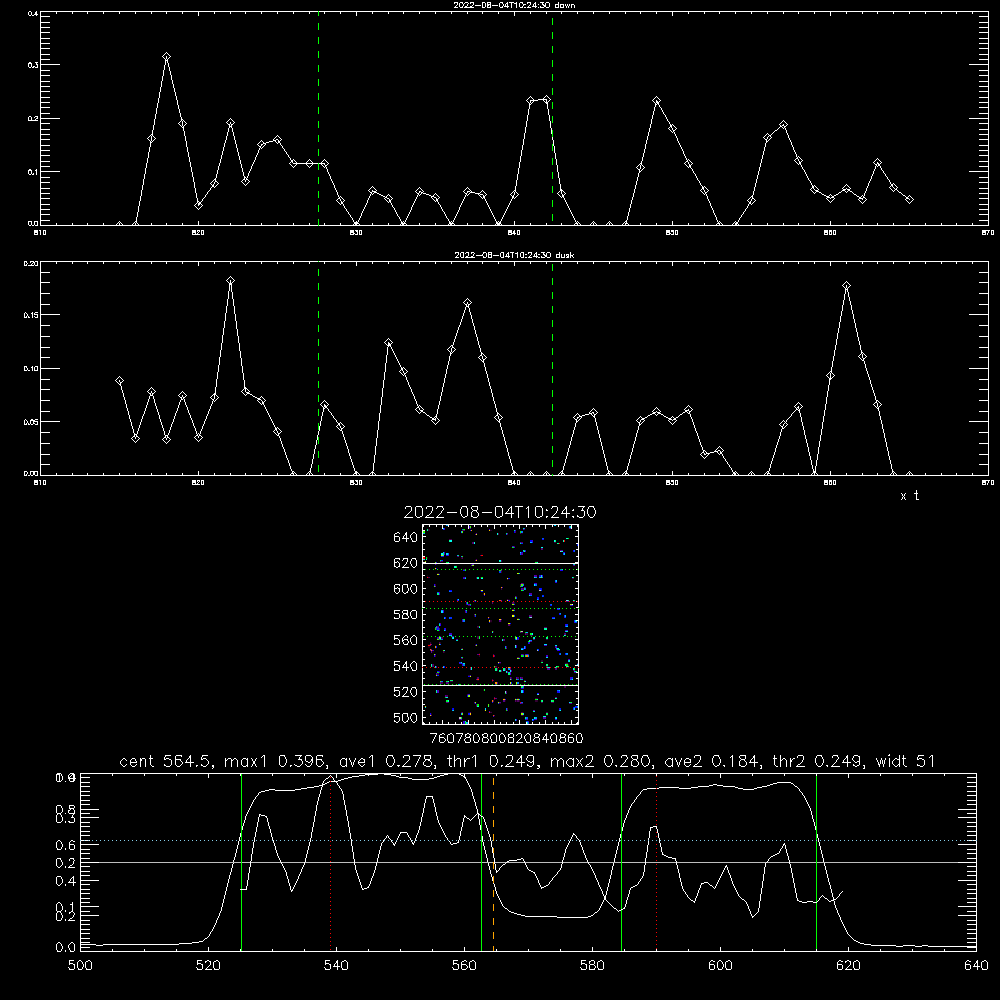The height and width of the screenshot is (1000, 1000).
Task: Click the orange dashed center line in the bottom plot
Action: point(494,862)
